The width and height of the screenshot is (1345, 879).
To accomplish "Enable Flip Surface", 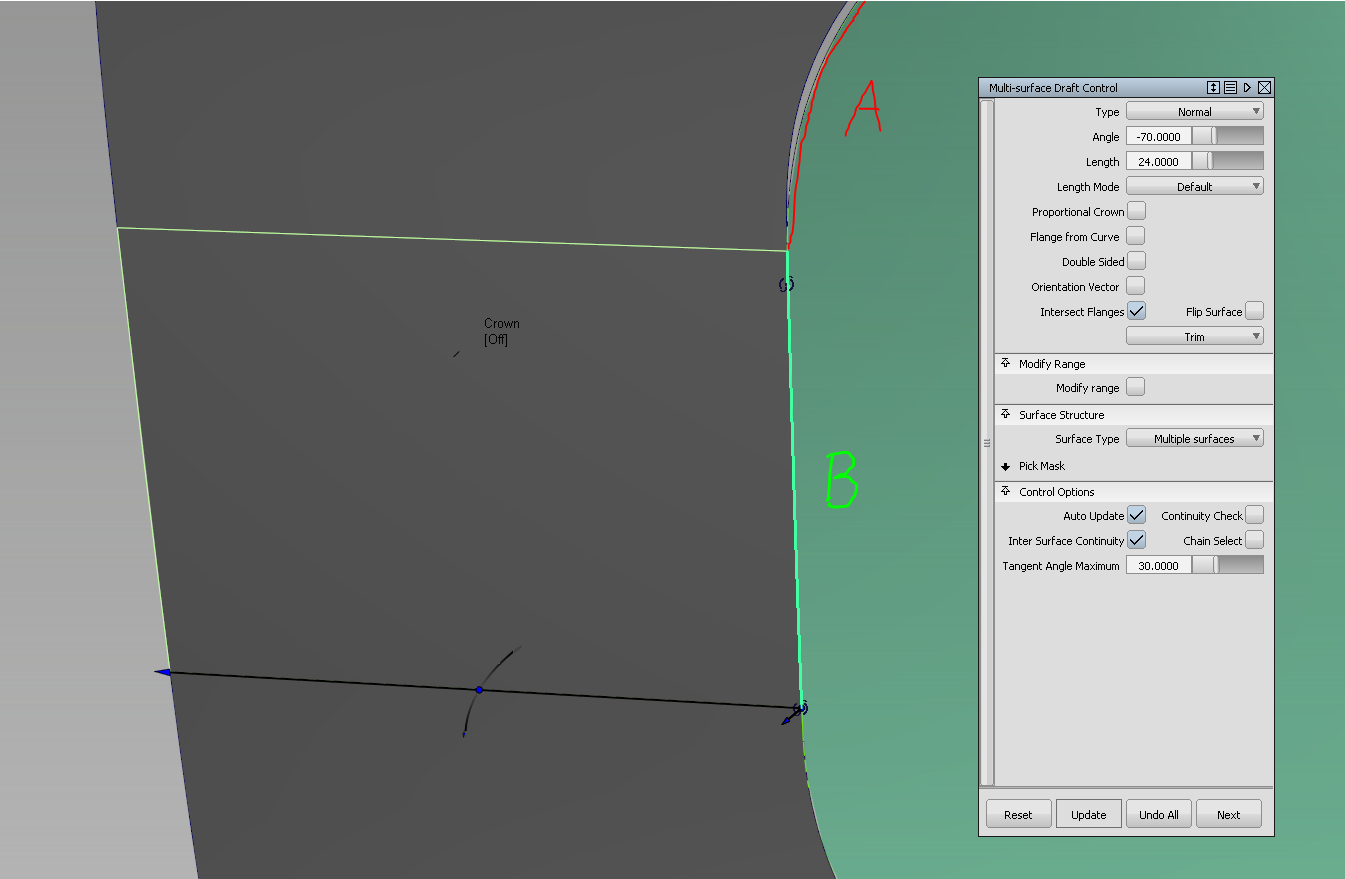I will (1256, 310).
